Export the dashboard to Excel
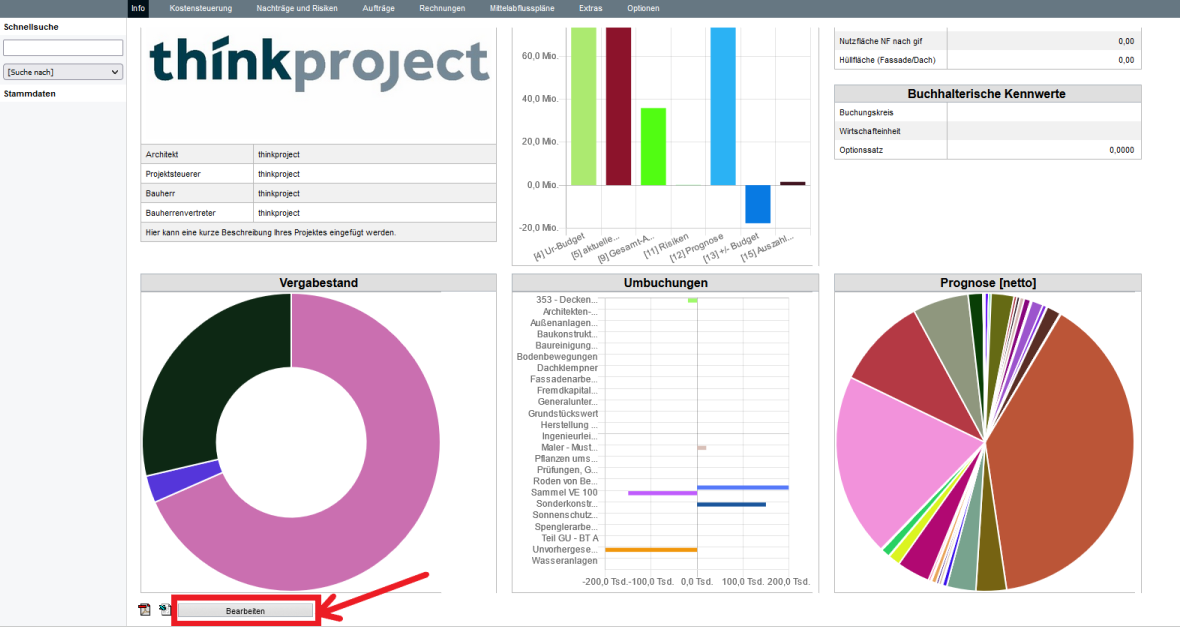This screenshot has width=1180, height=627. pos(165,610)
